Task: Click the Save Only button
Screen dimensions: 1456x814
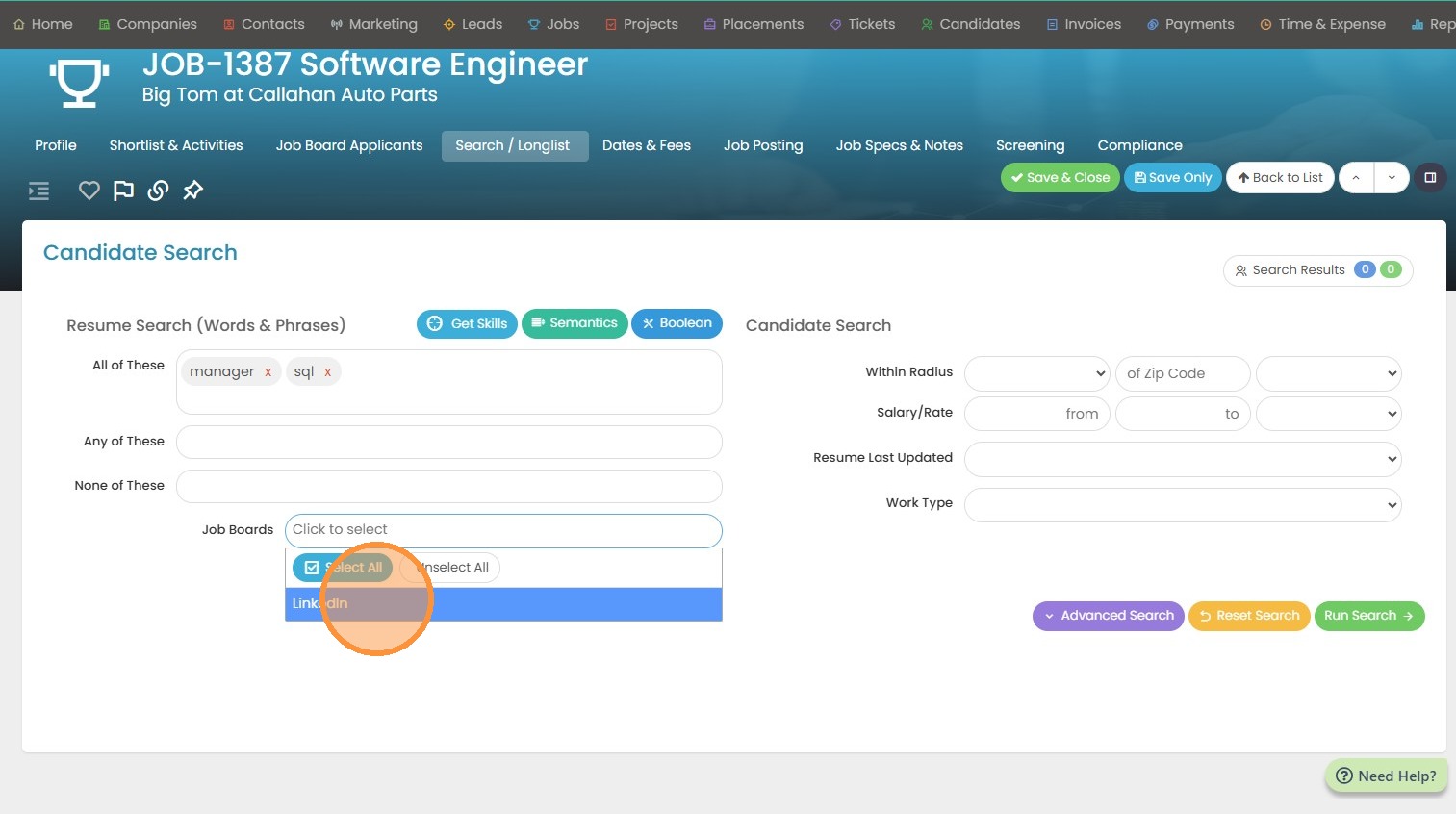Action: point(1173,178)
